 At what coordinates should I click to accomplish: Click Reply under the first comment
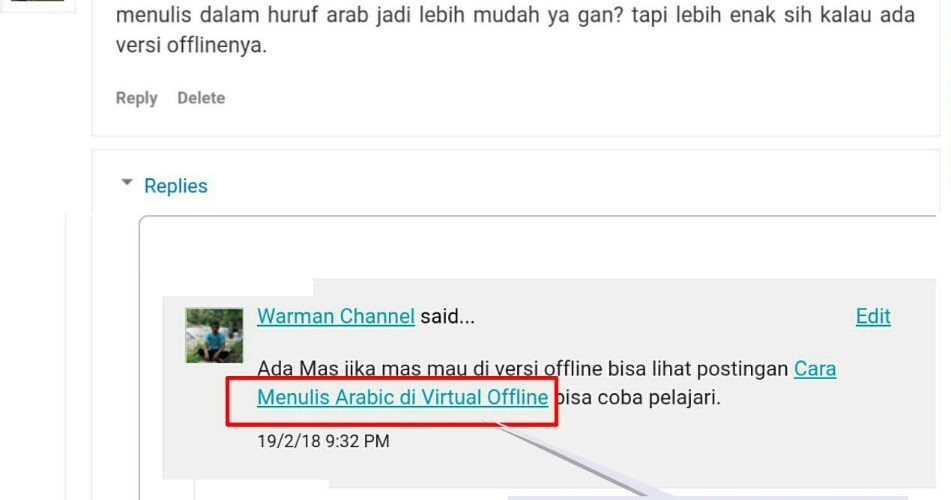136,98
